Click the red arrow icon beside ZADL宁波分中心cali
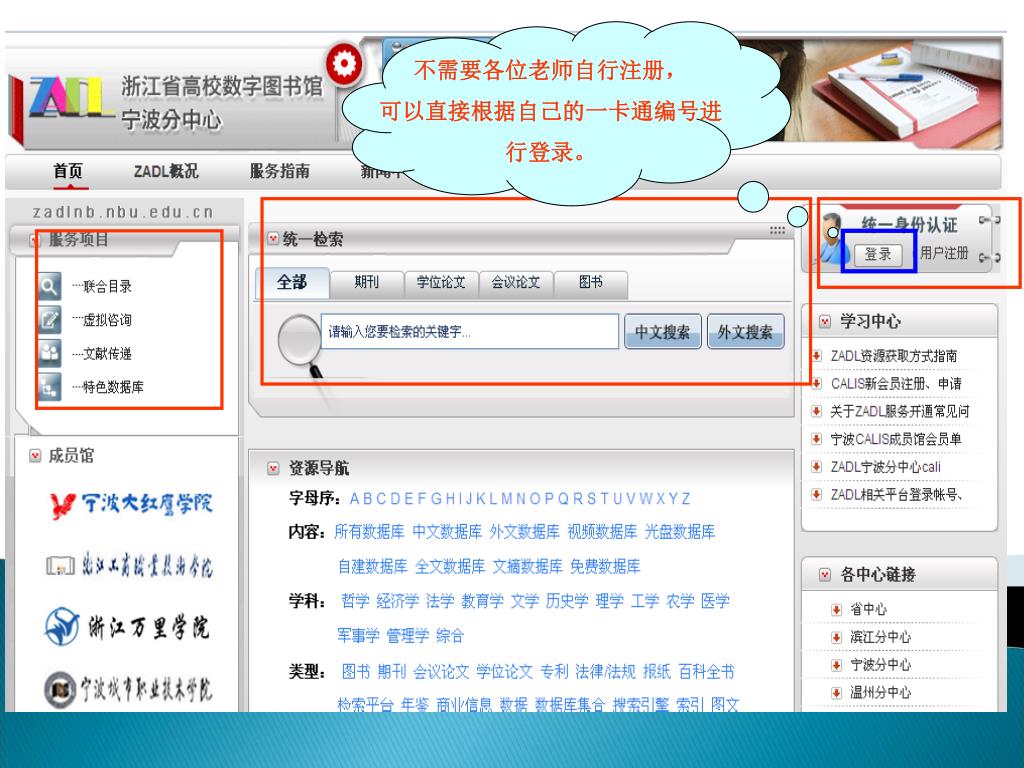Screen dimensions: 1024x768 [x=816, y=466]
